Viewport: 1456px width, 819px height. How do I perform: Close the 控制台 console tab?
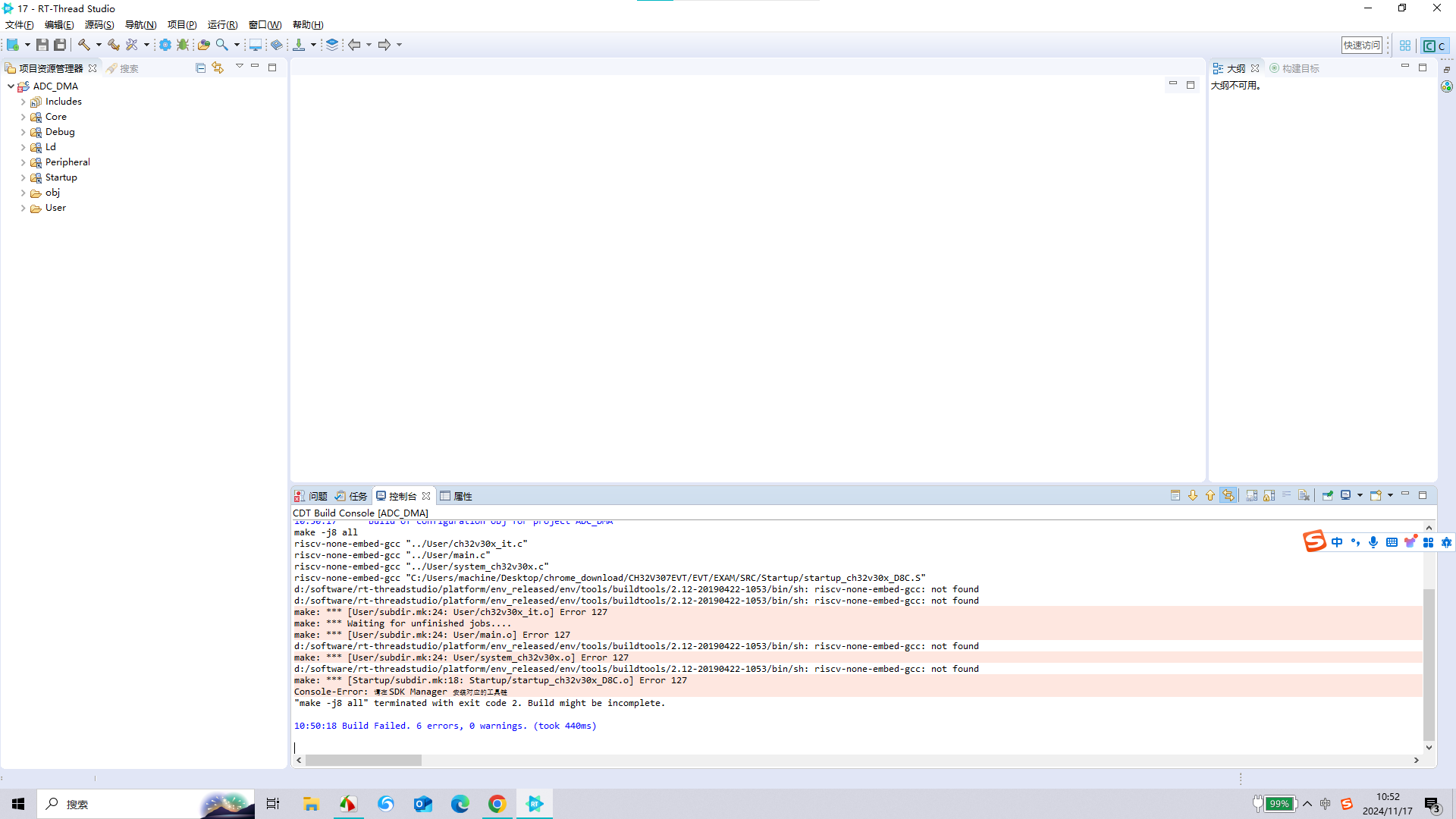click(x=426, y=496)
